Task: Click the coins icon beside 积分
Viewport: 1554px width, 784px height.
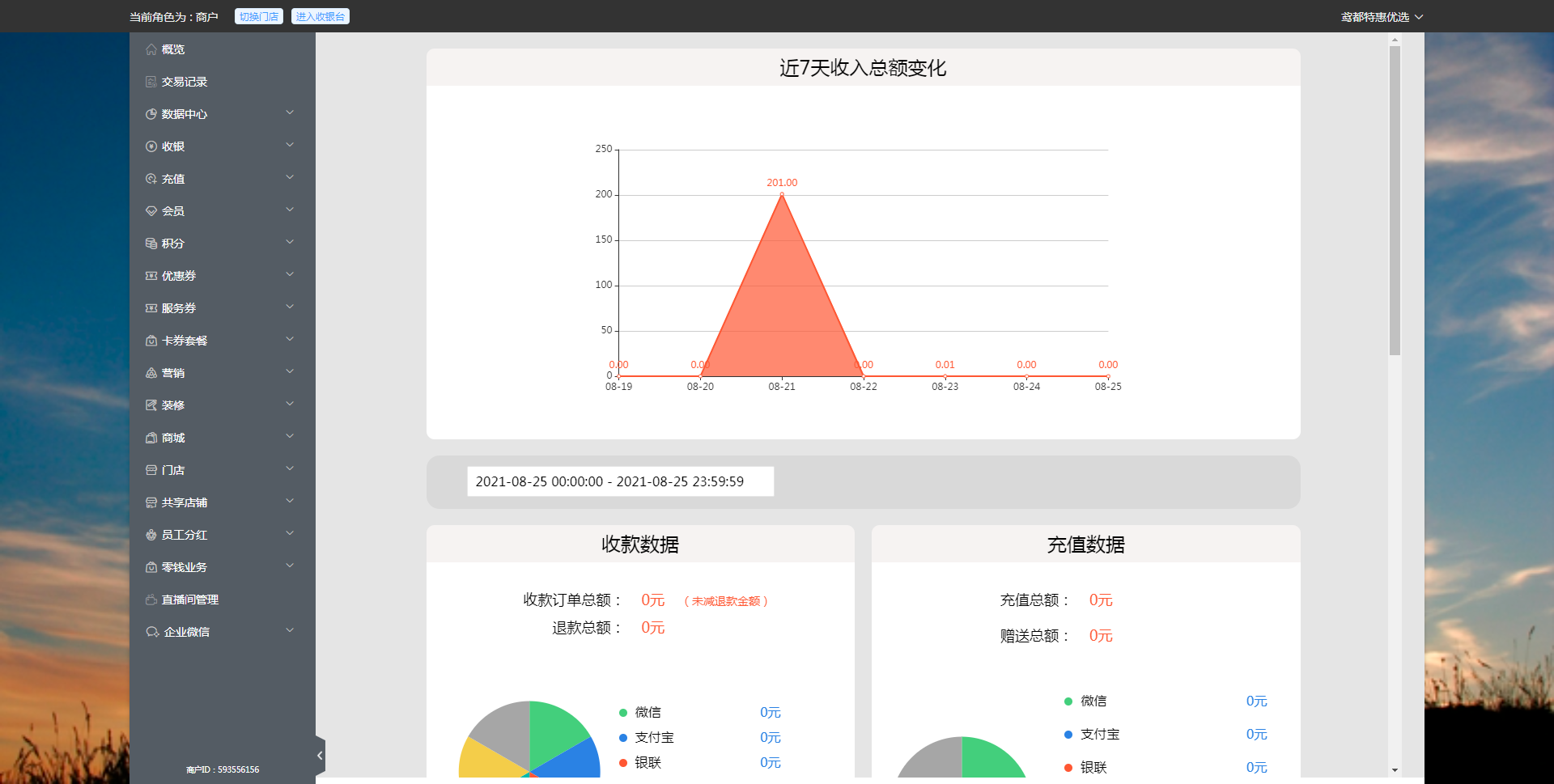Action: (151, 244)
